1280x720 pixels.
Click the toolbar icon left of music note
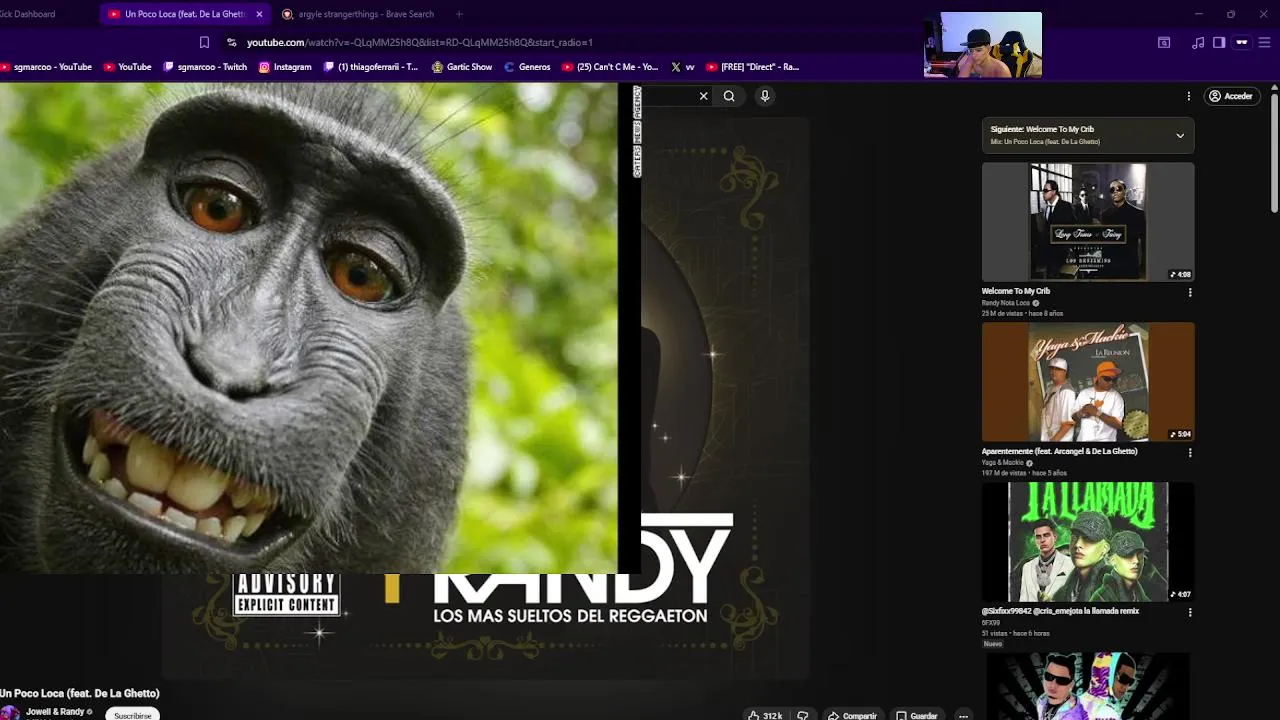tap(1164, 42)
